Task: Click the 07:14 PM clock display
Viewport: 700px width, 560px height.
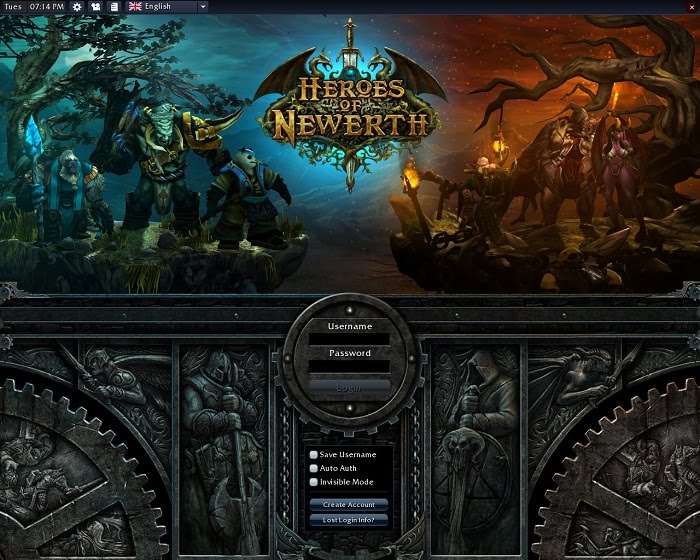Action: (47, 7)
